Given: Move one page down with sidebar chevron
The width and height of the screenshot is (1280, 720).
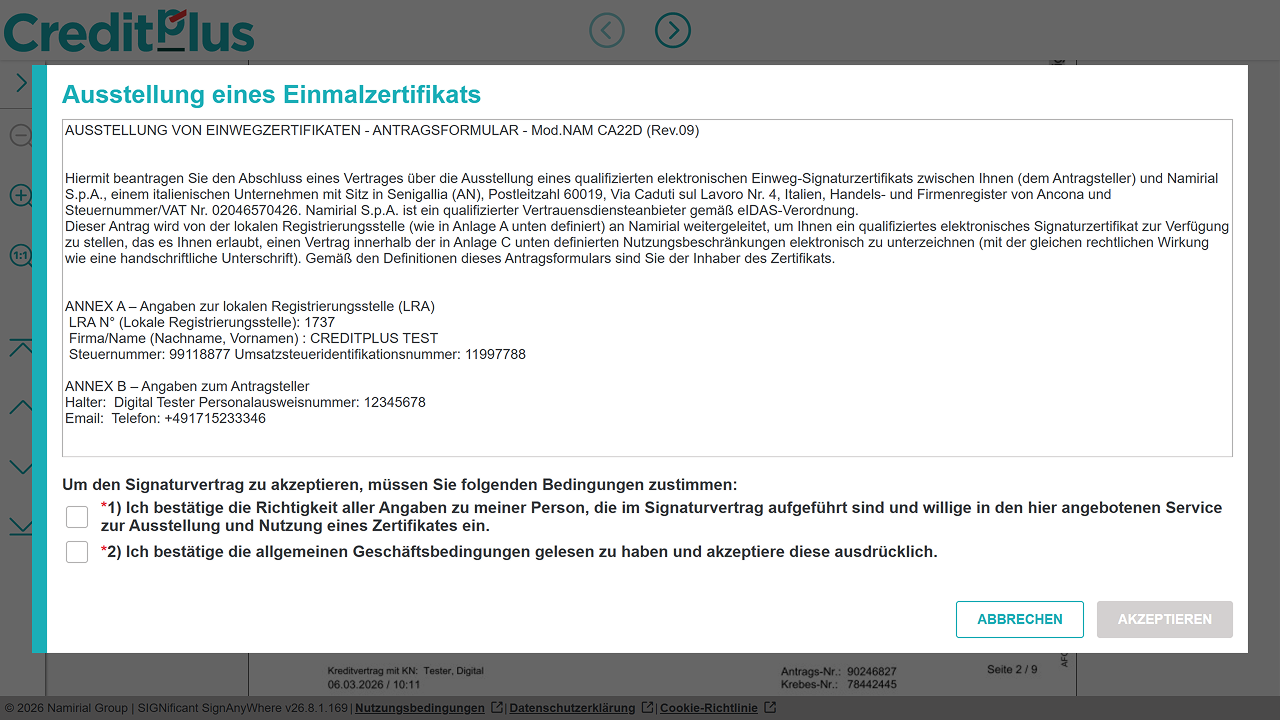Looking at the screenshot, I should [x=21, y=467].
